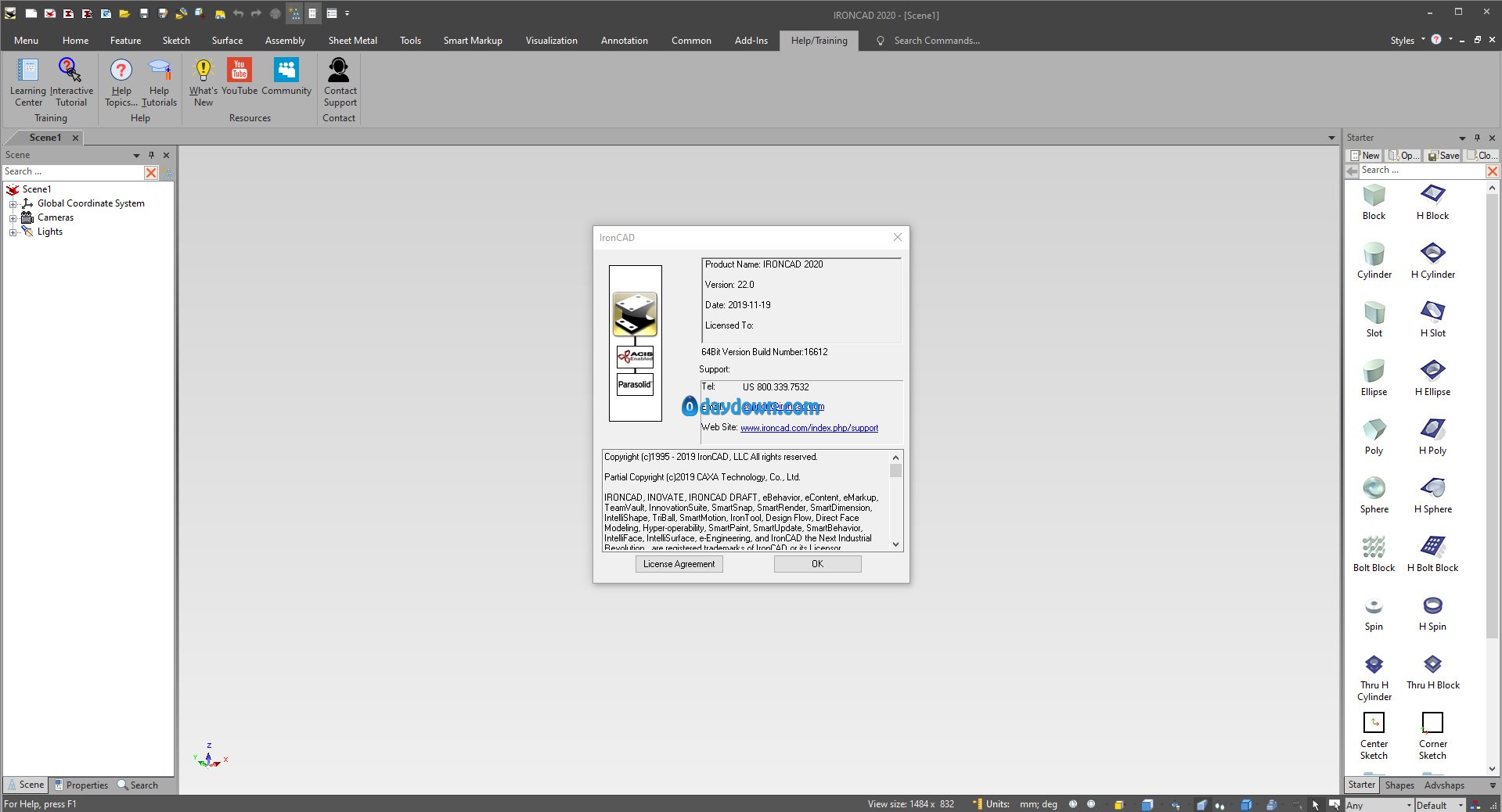Open the Scene panel dropdown arrow

coord(136,155)
